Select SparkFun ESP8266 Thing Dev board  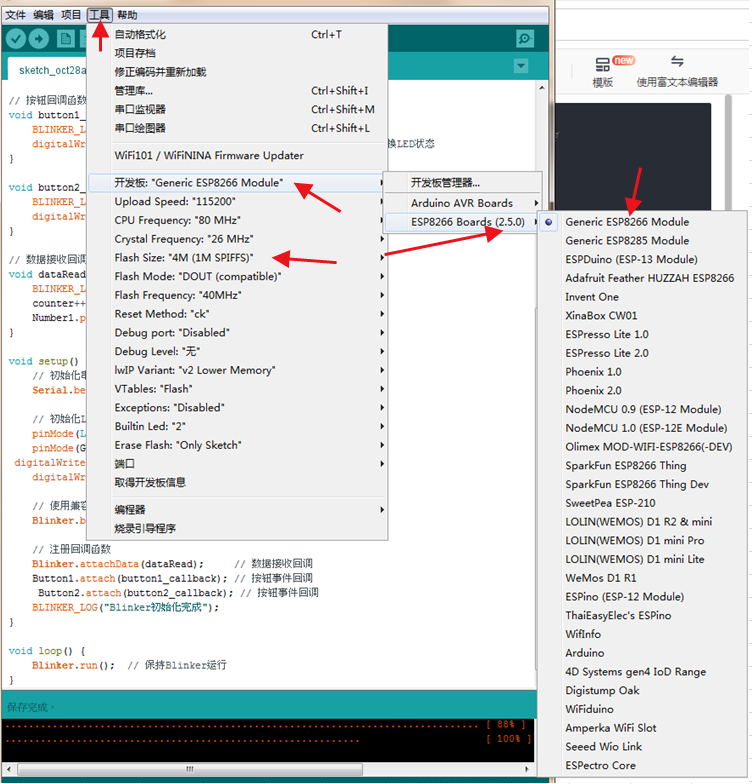tap(642, 484)
